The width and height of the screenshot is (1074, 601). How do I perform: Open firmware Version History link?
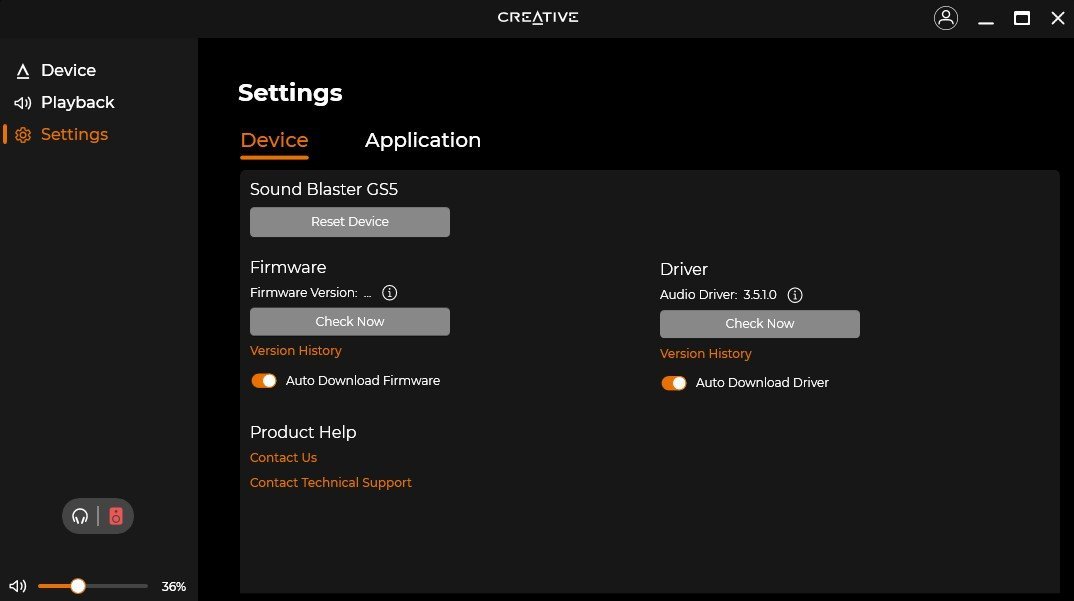(x=295, y=351)
